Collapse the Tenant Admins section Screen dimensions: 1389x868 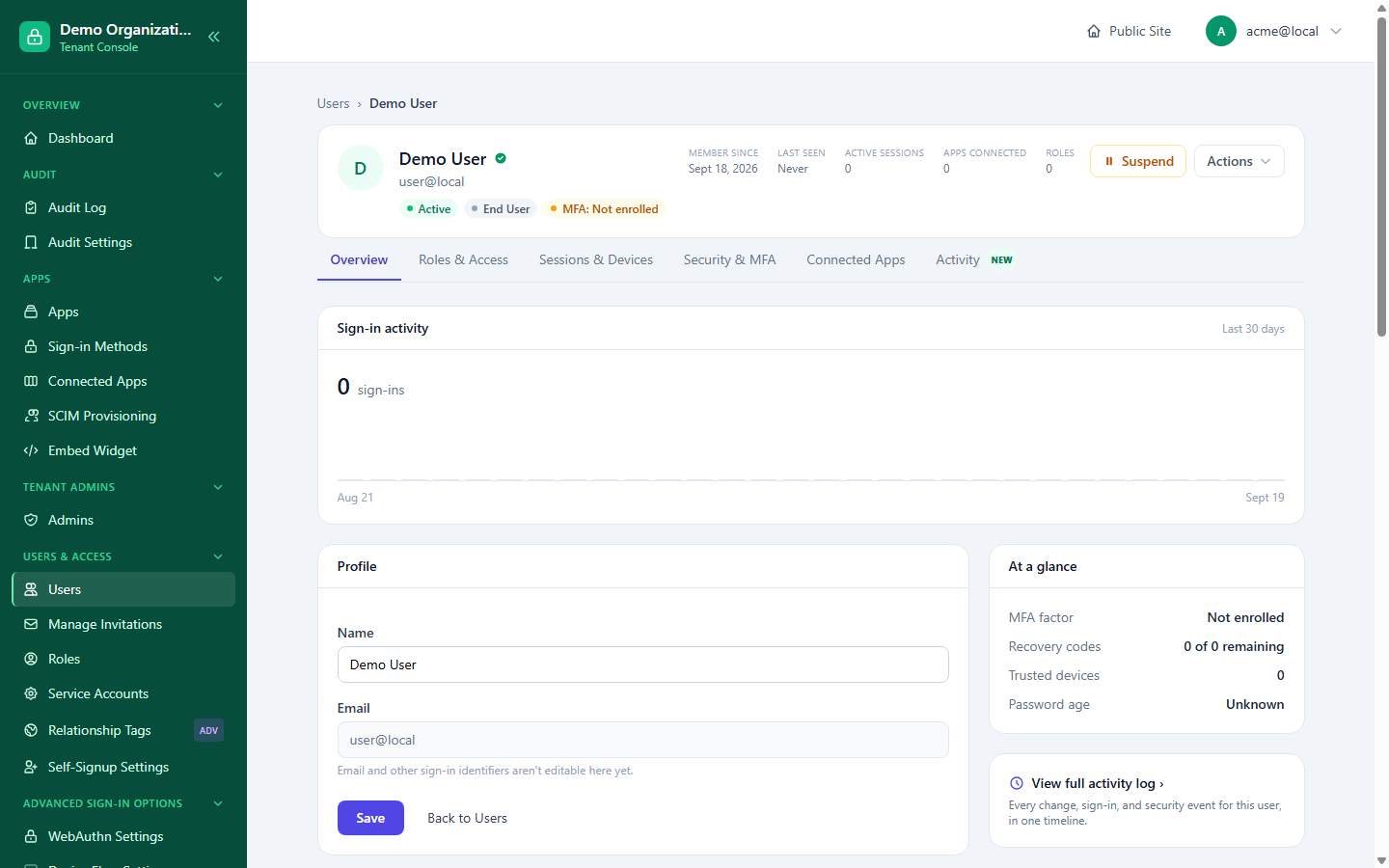218,487
